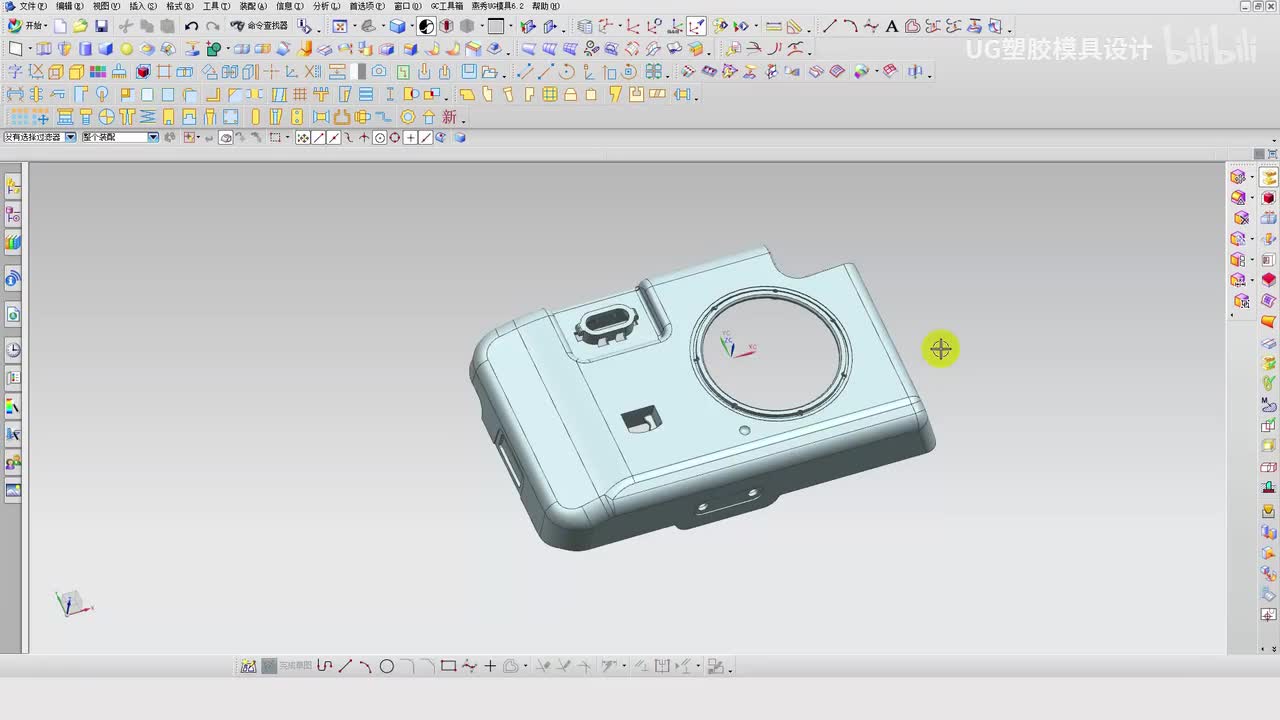Toggle Existing Point snapping
The image size is (1280, 720).
pyautogui.click(x=410, y=138)
